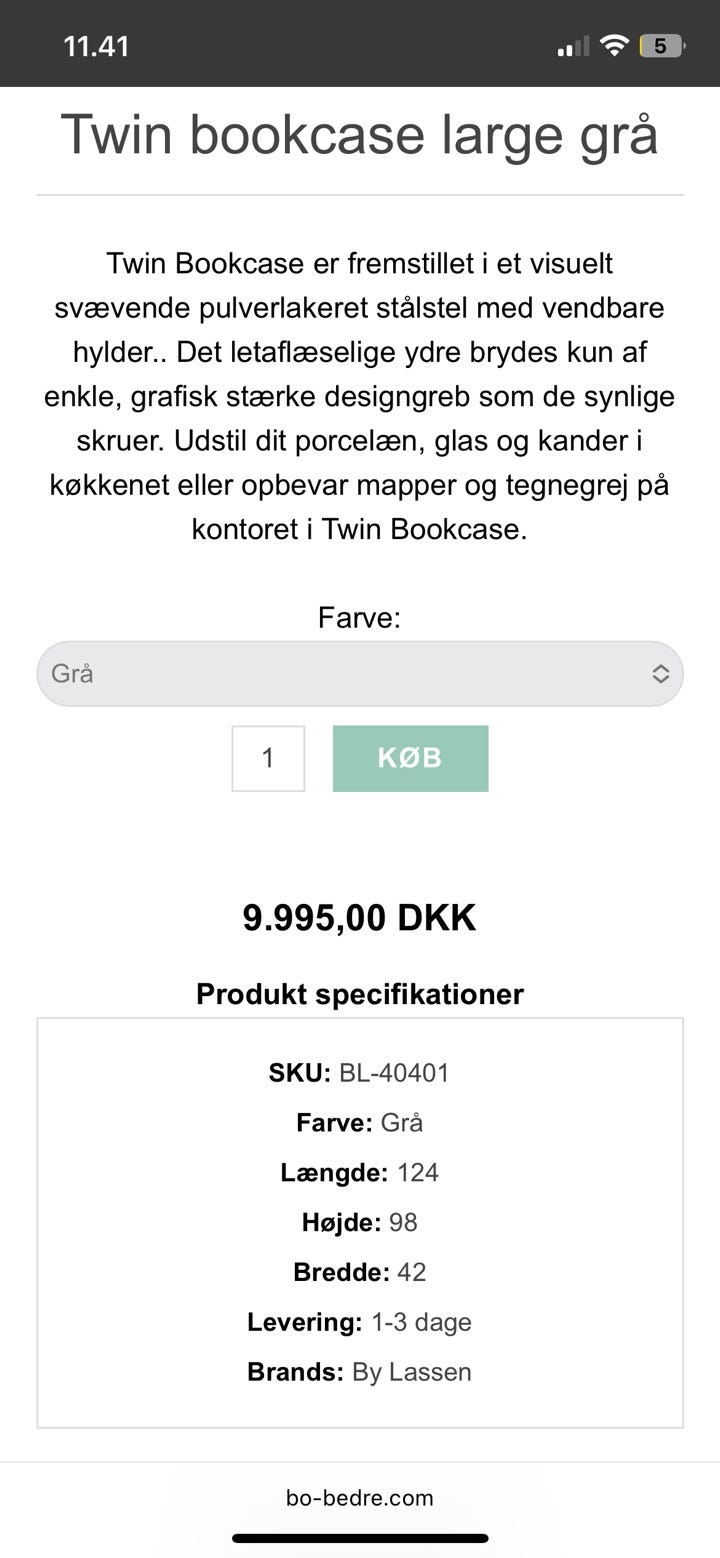Open the Farve color dropdown
This screenshot has height=1558, width=720.
pyautogui.click(x=359, y=674)
